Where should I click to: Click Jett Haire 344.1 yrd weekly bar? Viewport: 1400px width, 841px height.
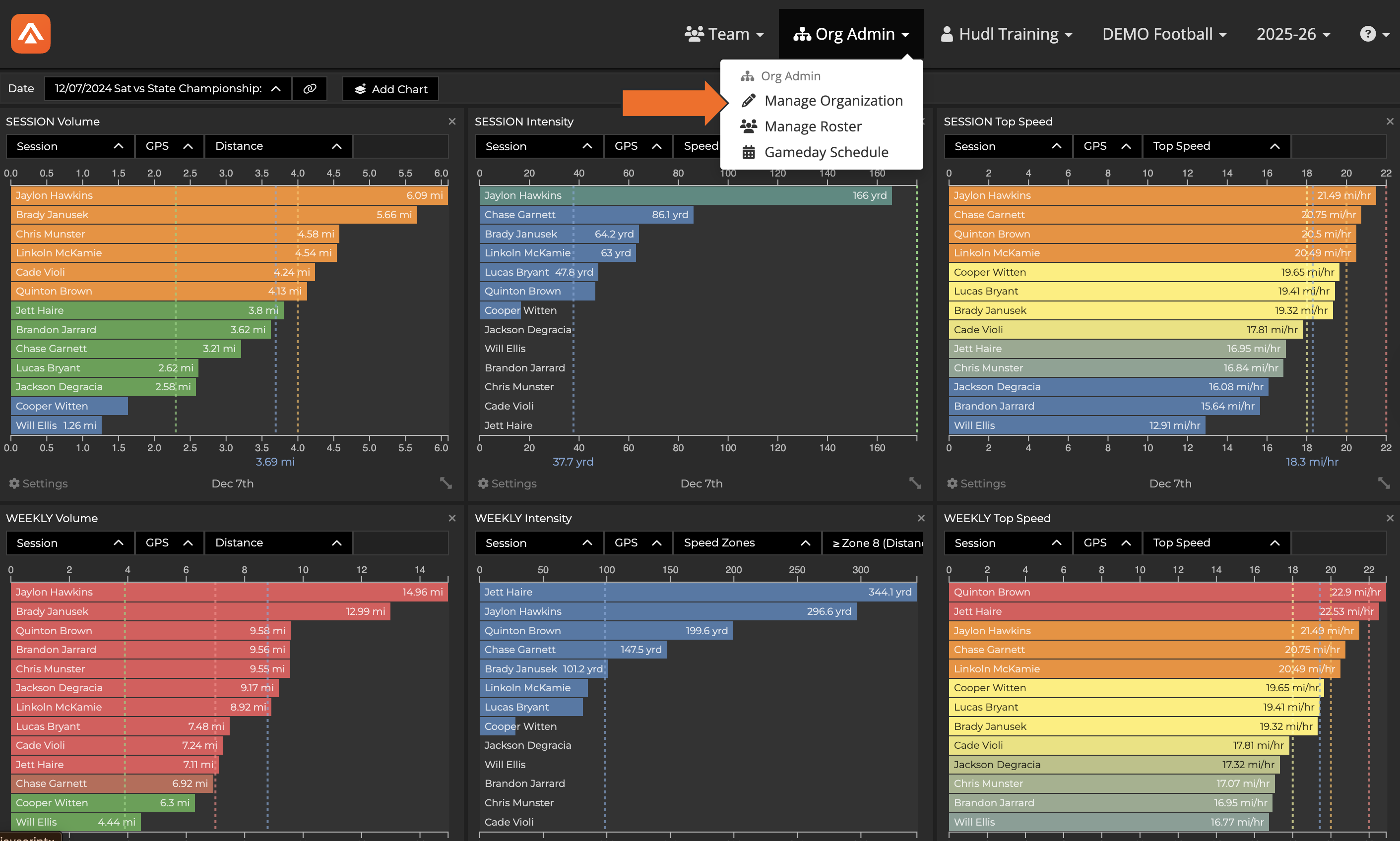(698, 592)
